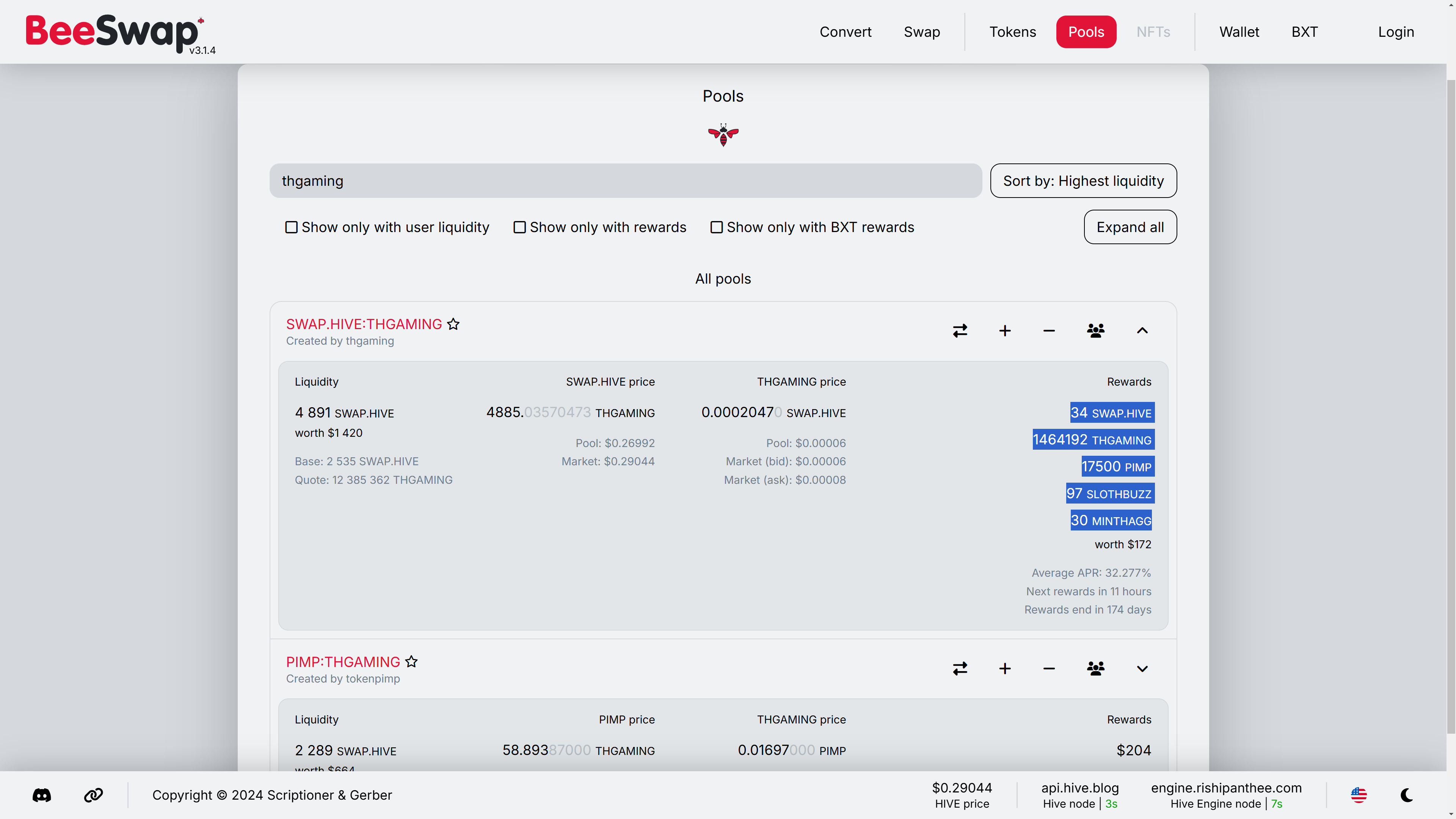
Task: Go to the Tokens tab
Action: [1012, 31]
